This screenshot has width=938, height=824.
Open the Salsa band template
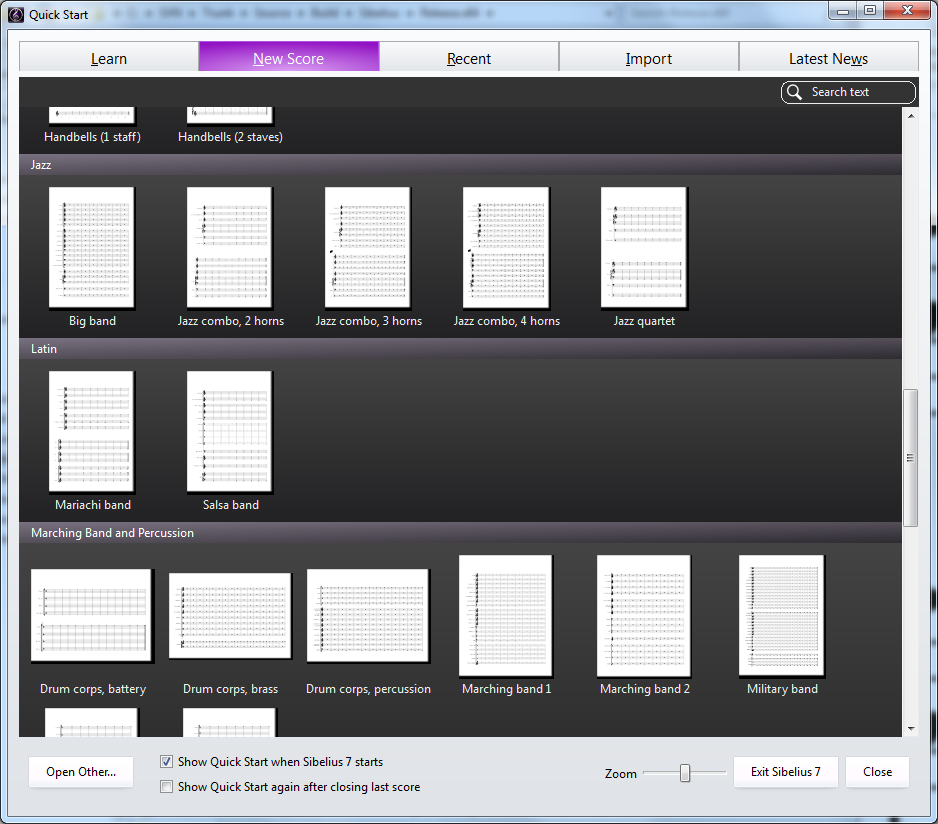click(230, 432)
